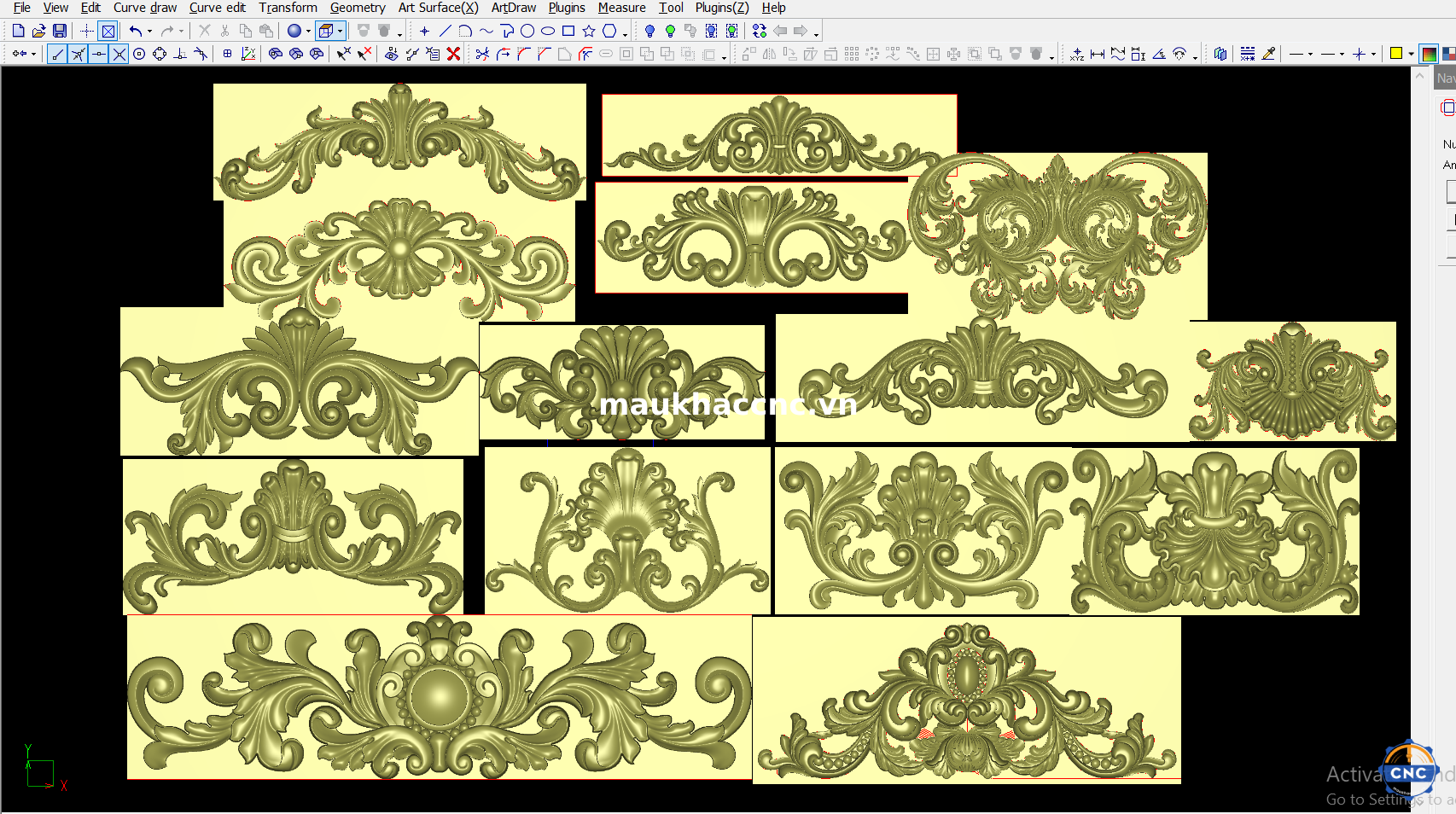Open the Measure menu

coord(621,8)
